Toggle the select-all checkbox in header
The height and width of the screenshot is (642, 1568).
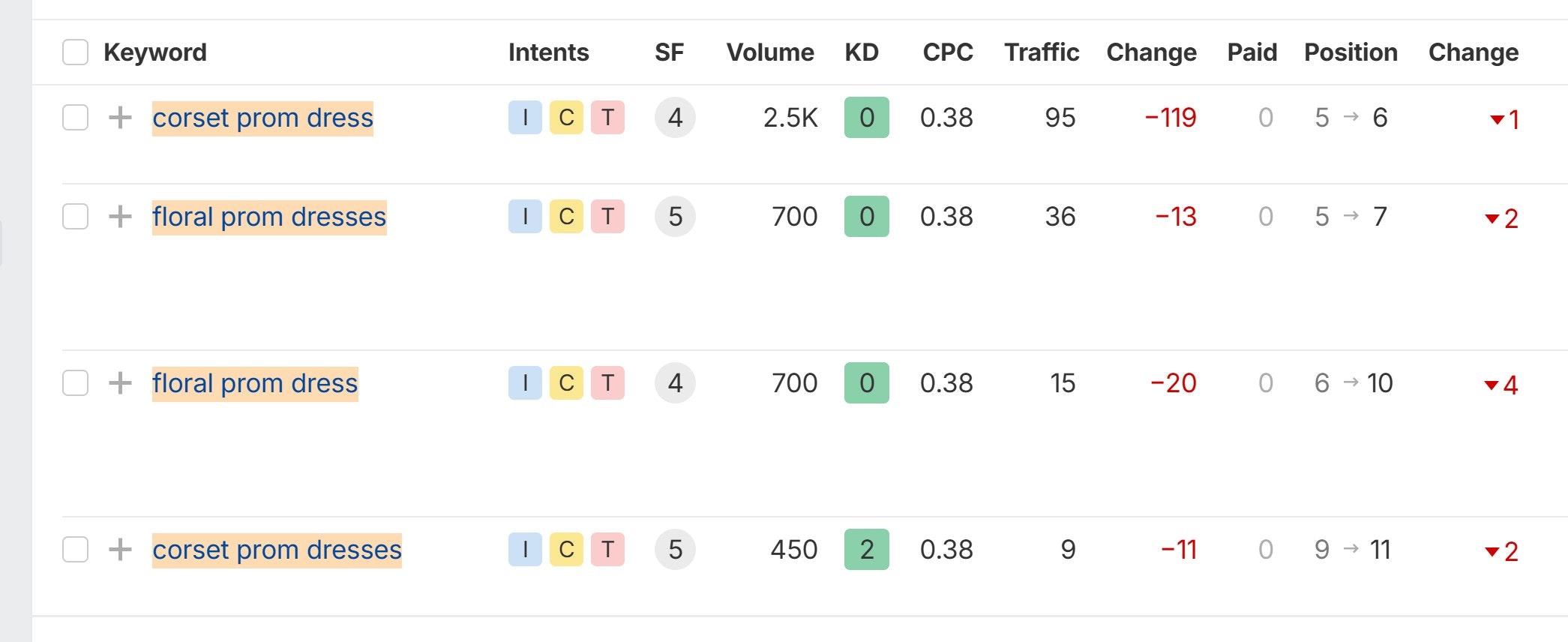click(75, 52)
